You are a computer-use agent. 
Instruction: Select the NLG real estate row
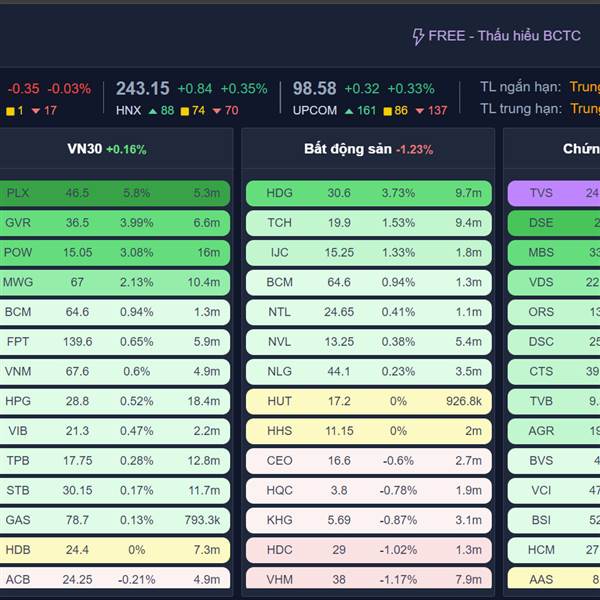368,372
